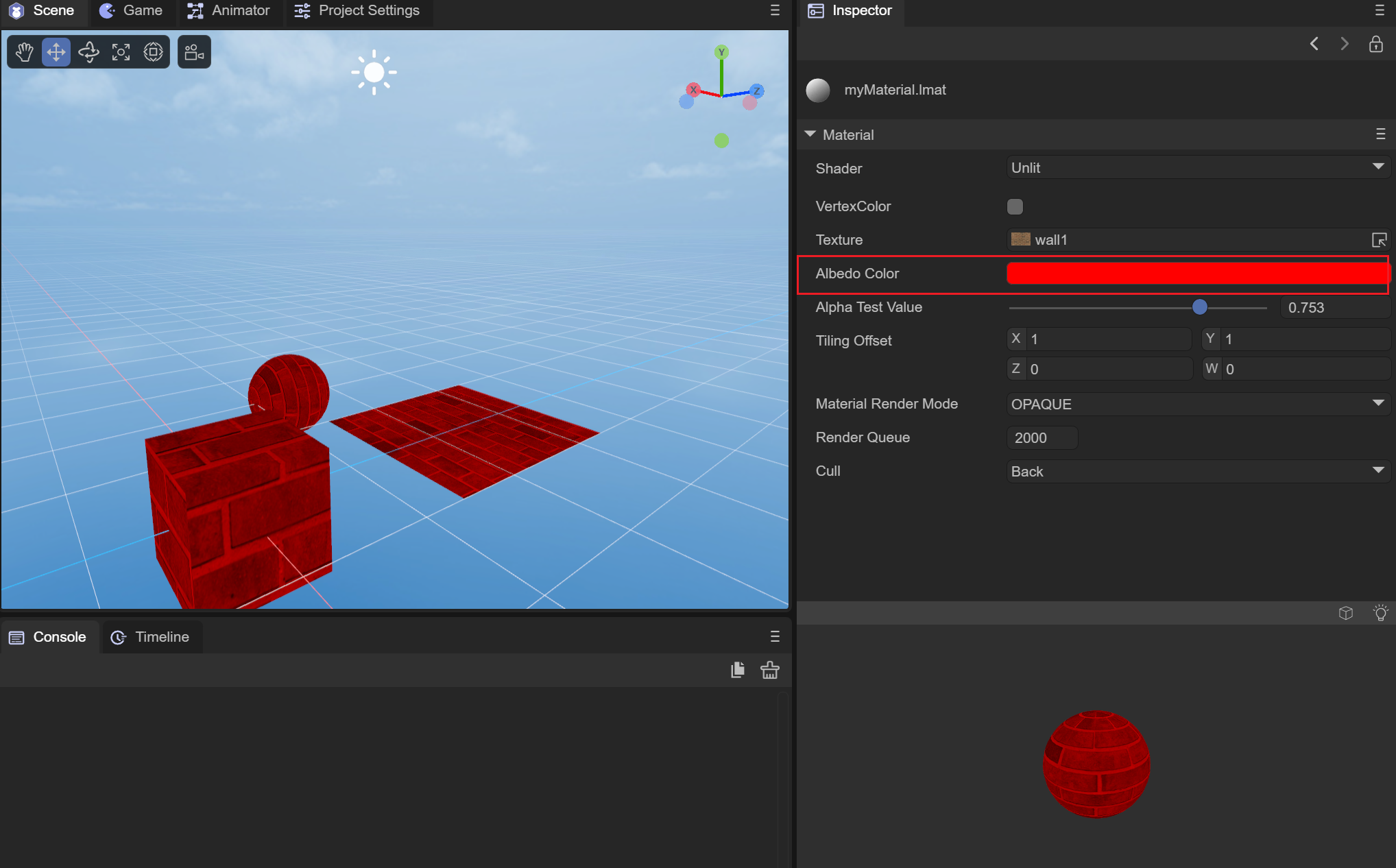1396x868 pixels.
Task: Switch to the Game tab
Action: tap(132, 11)
